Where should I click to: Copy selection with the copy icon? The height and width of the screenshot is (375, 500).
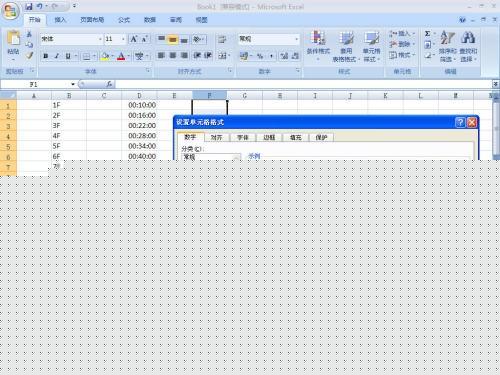click(29, 45)
